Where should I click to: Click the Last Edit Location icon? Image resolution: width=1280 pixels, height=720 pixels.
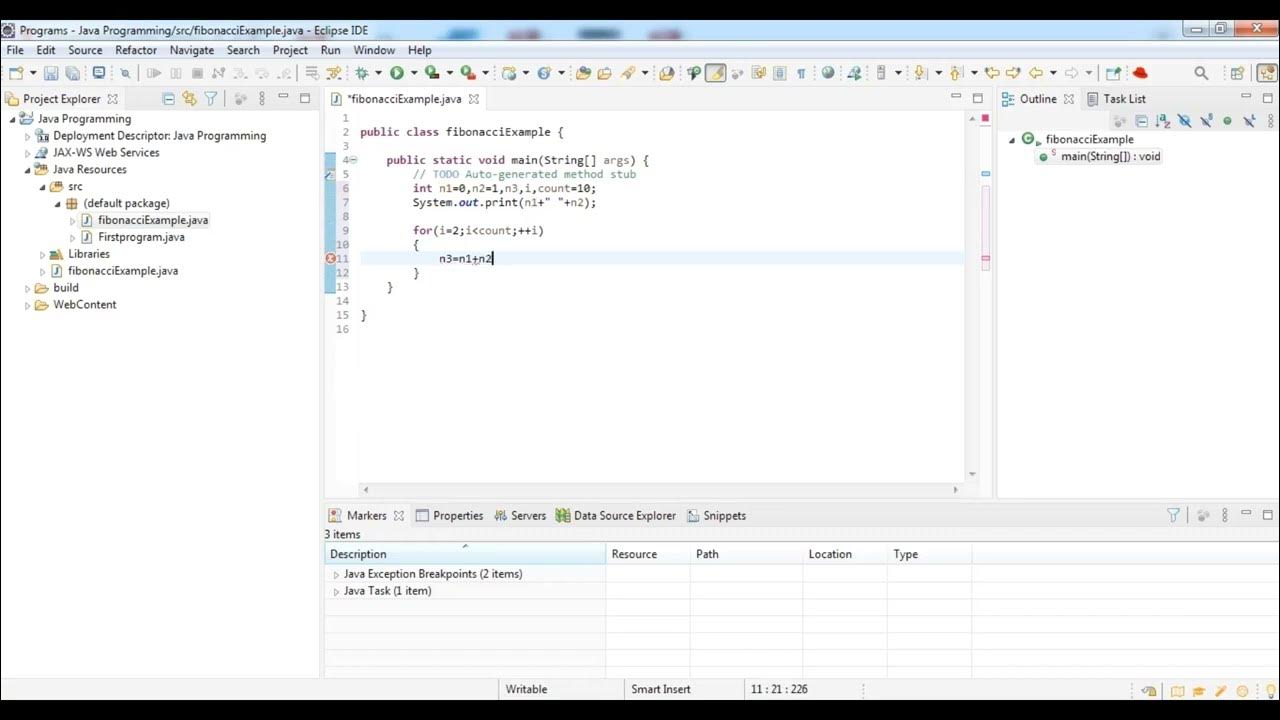tap(992, 73)
